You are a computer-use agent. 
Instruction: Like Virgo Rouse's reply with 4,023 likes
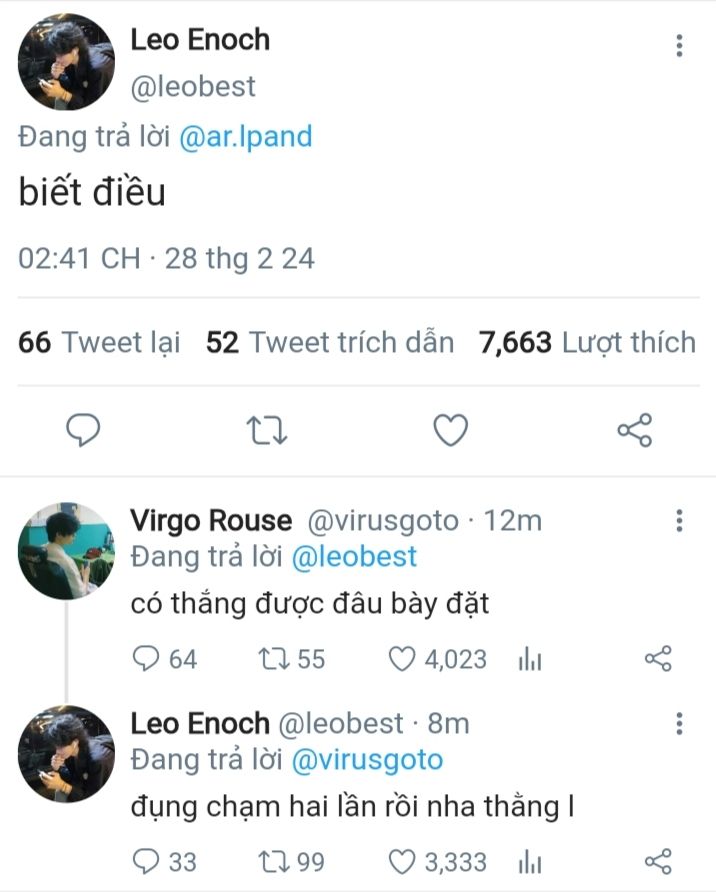tap(401, 659)
